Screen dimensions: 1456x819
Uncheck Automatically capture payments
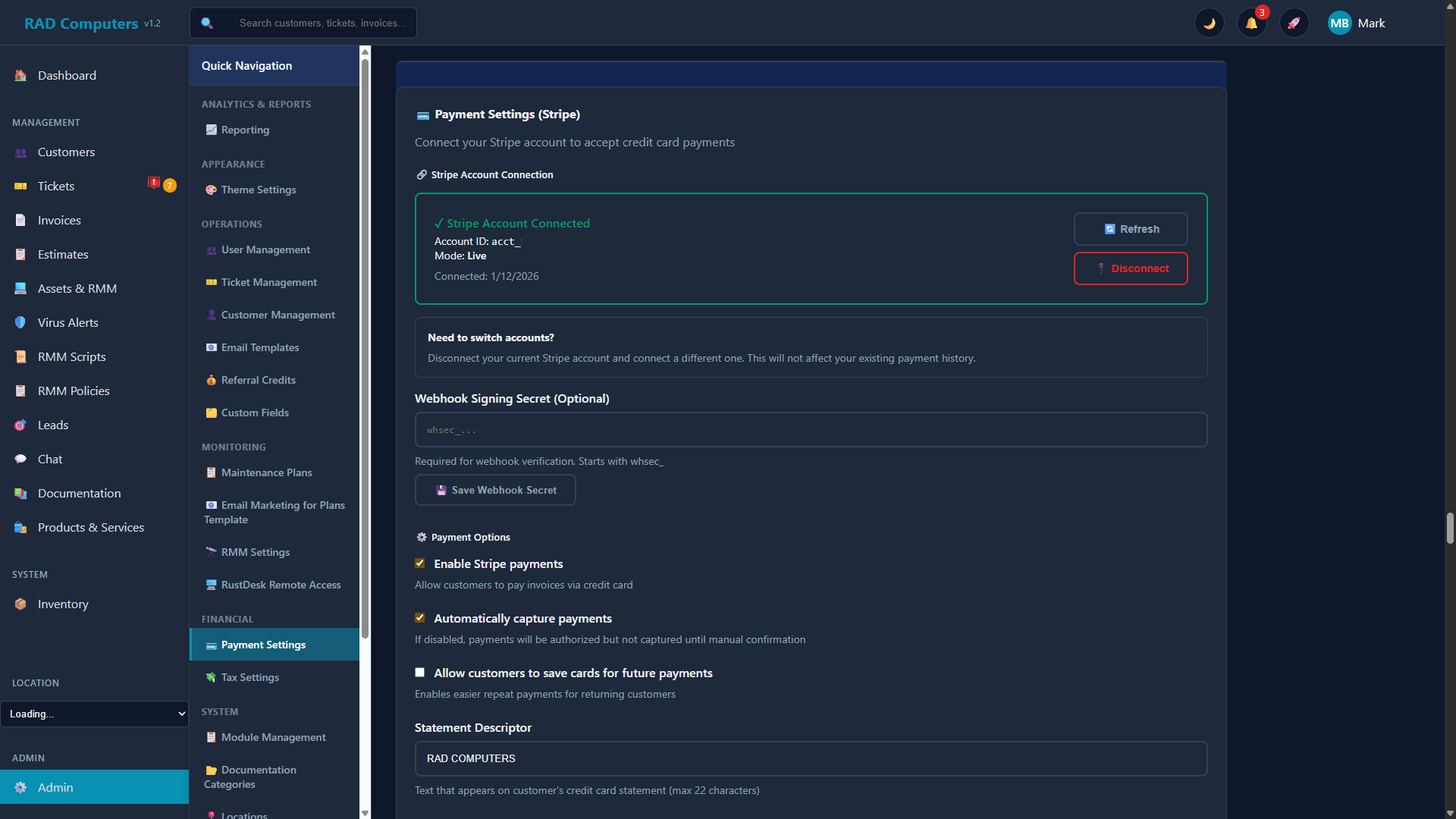(x=419, y=617)
